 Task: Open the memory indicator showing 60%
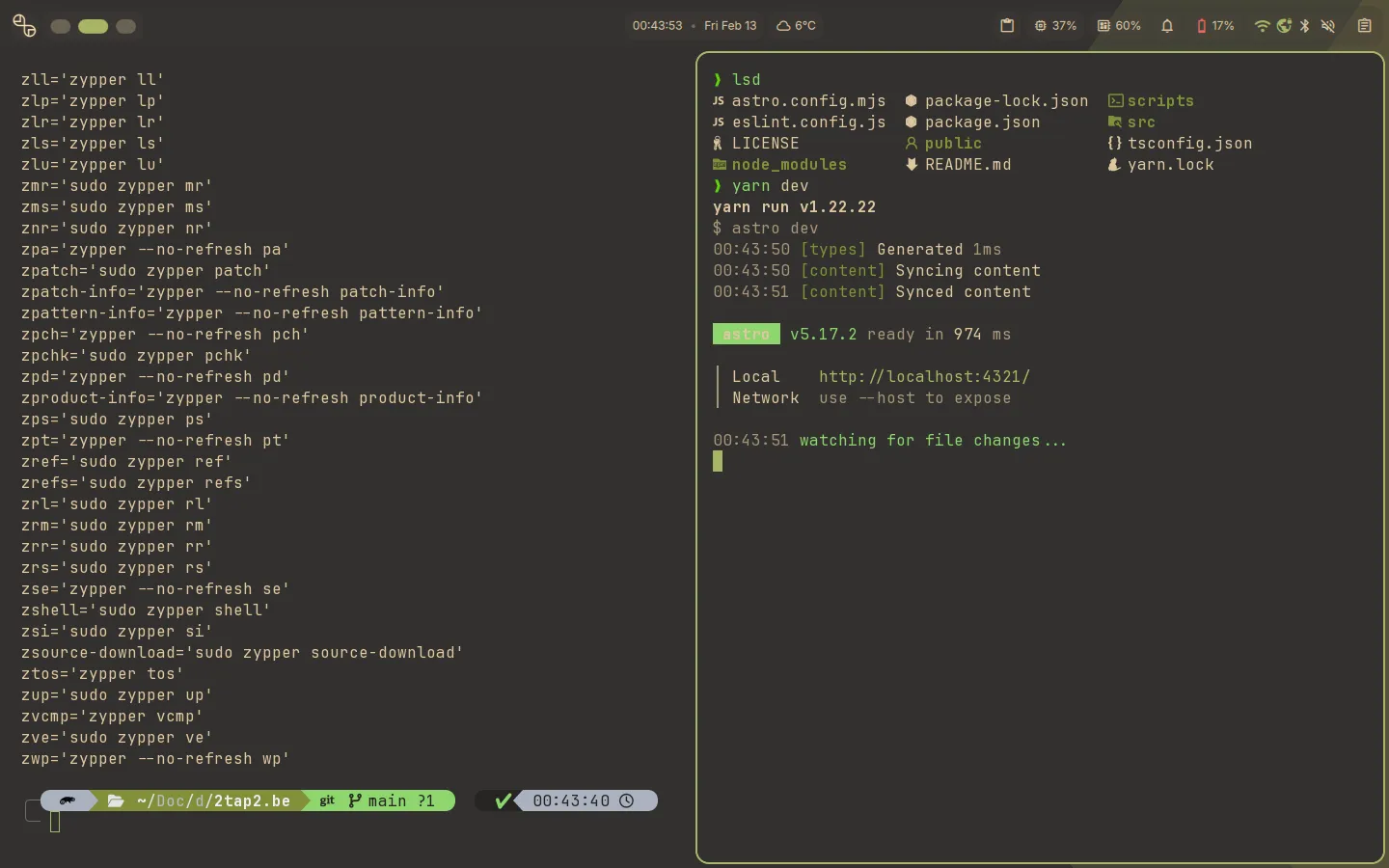click(1118, 26)
